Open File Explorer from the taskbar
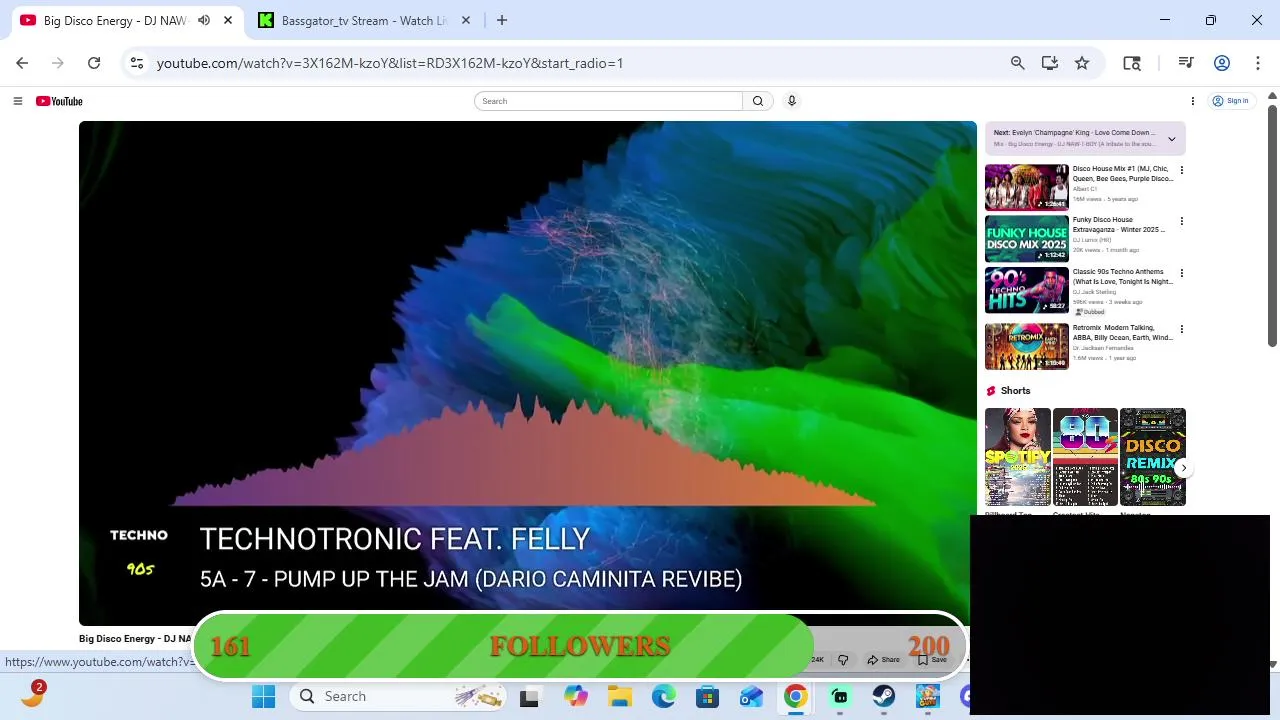This screenshot has width=1280, height=720. point(620,697)
